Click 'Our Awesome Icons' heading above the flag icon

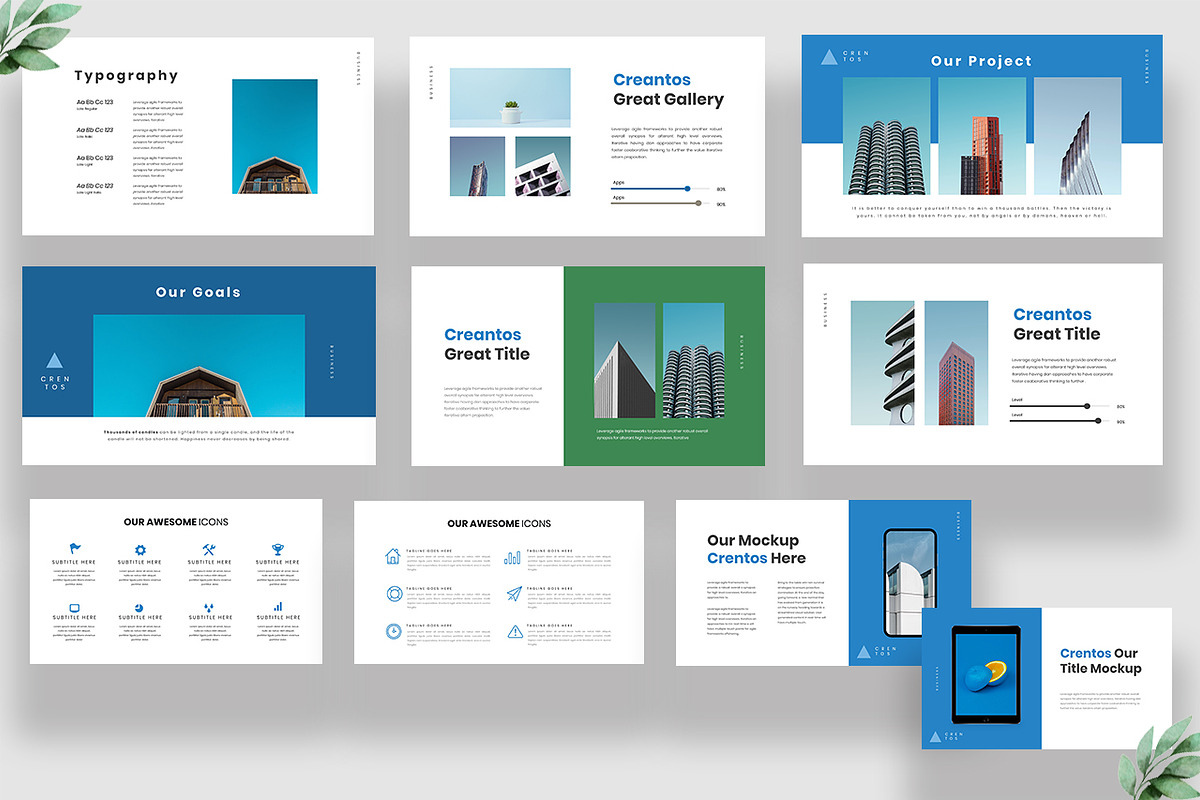tap(176, 522)
